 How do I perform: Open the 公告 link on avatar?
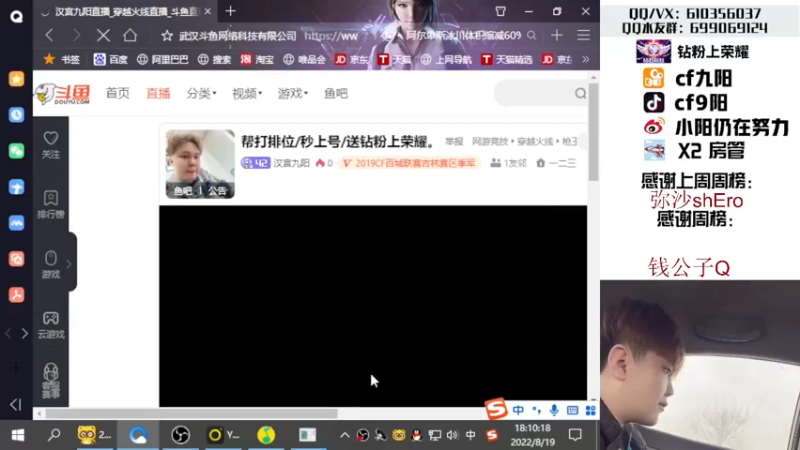coord(217,191)
